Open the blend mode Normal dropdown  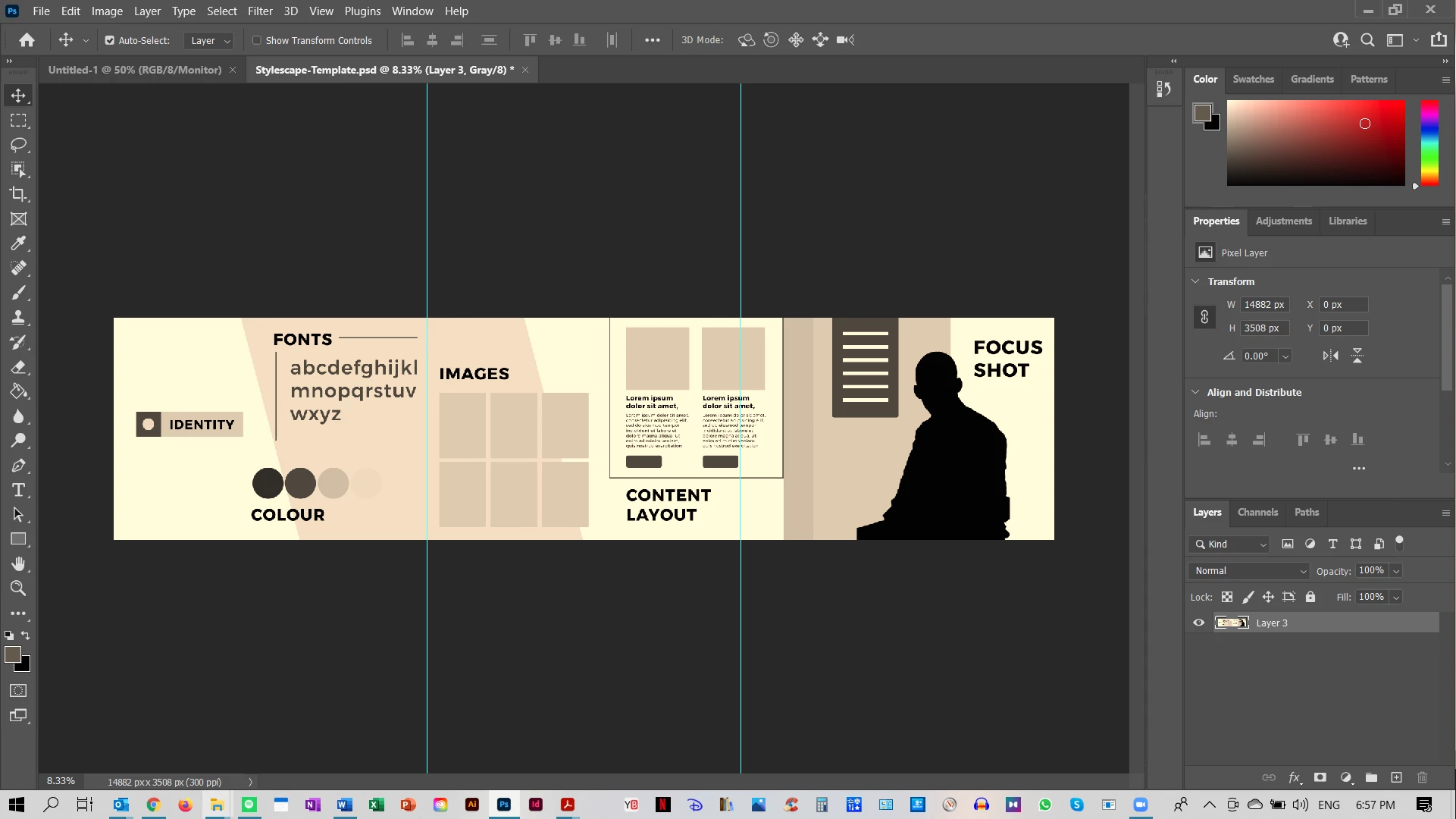pos(1249,570)
